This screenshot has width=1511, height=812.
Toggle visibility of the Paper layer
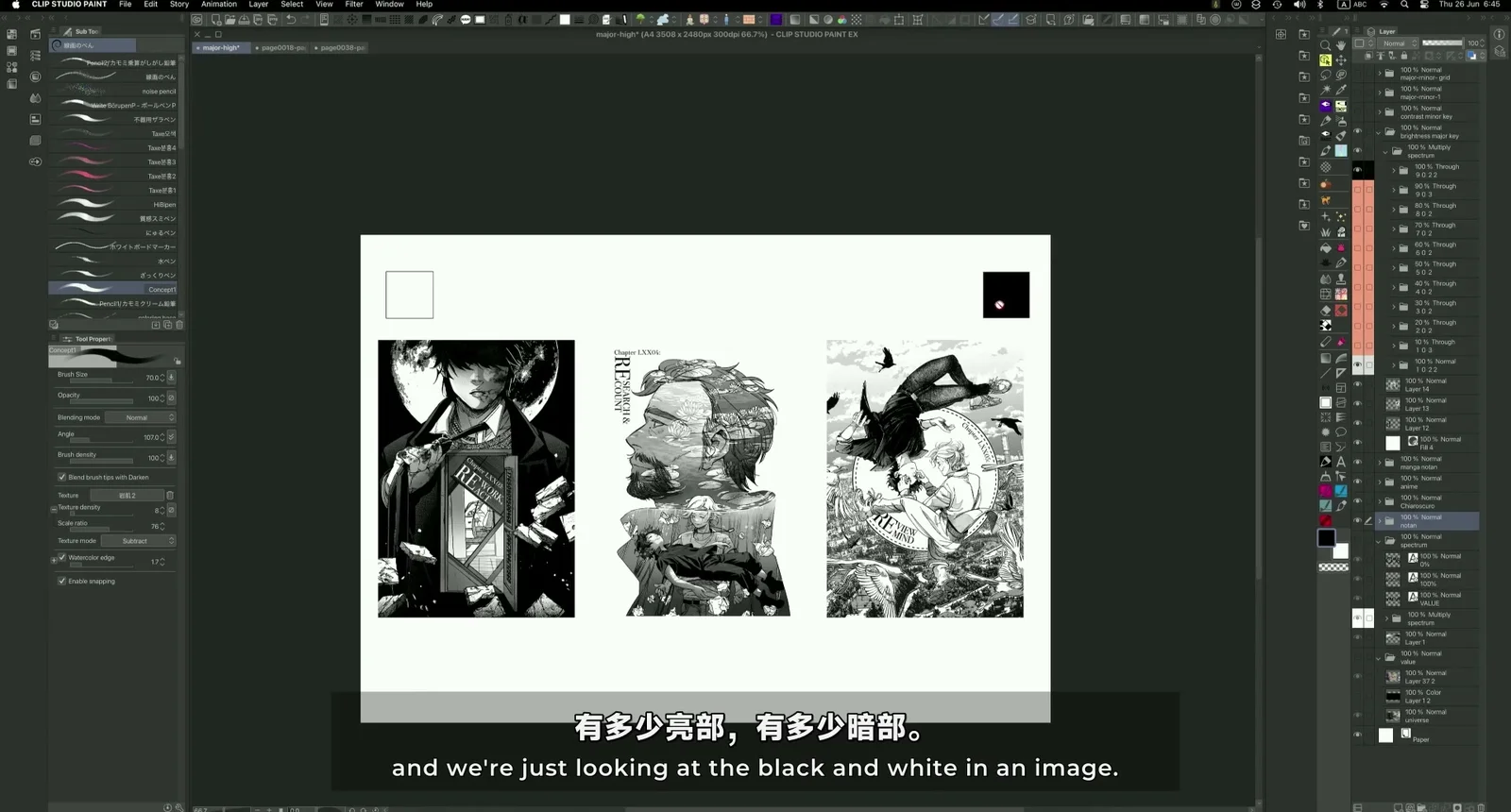1358,735
